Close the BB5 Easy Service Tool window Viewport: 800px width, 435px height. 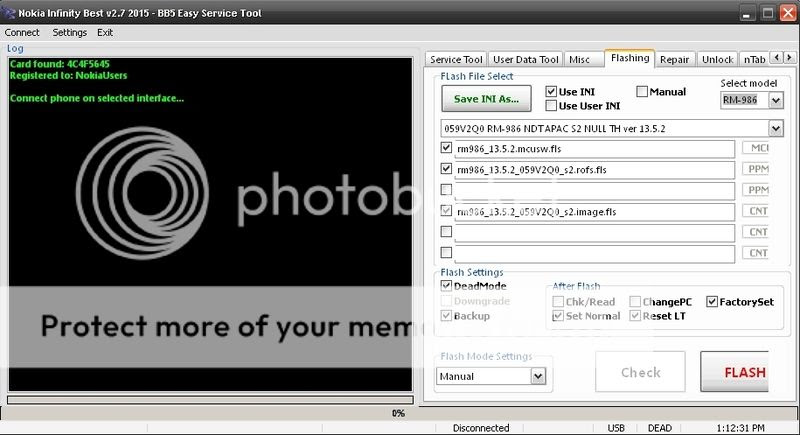[788, 13]
